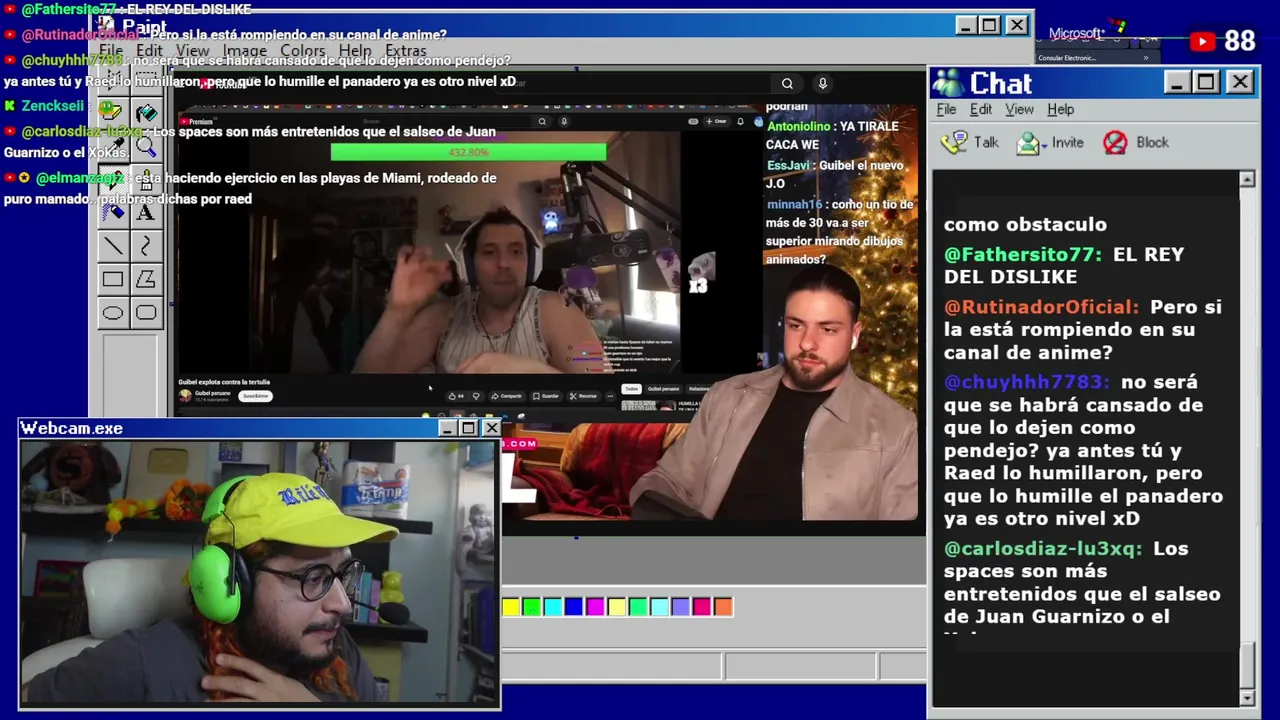
Task: Pick the magenta color swatch
Action: 595,607
